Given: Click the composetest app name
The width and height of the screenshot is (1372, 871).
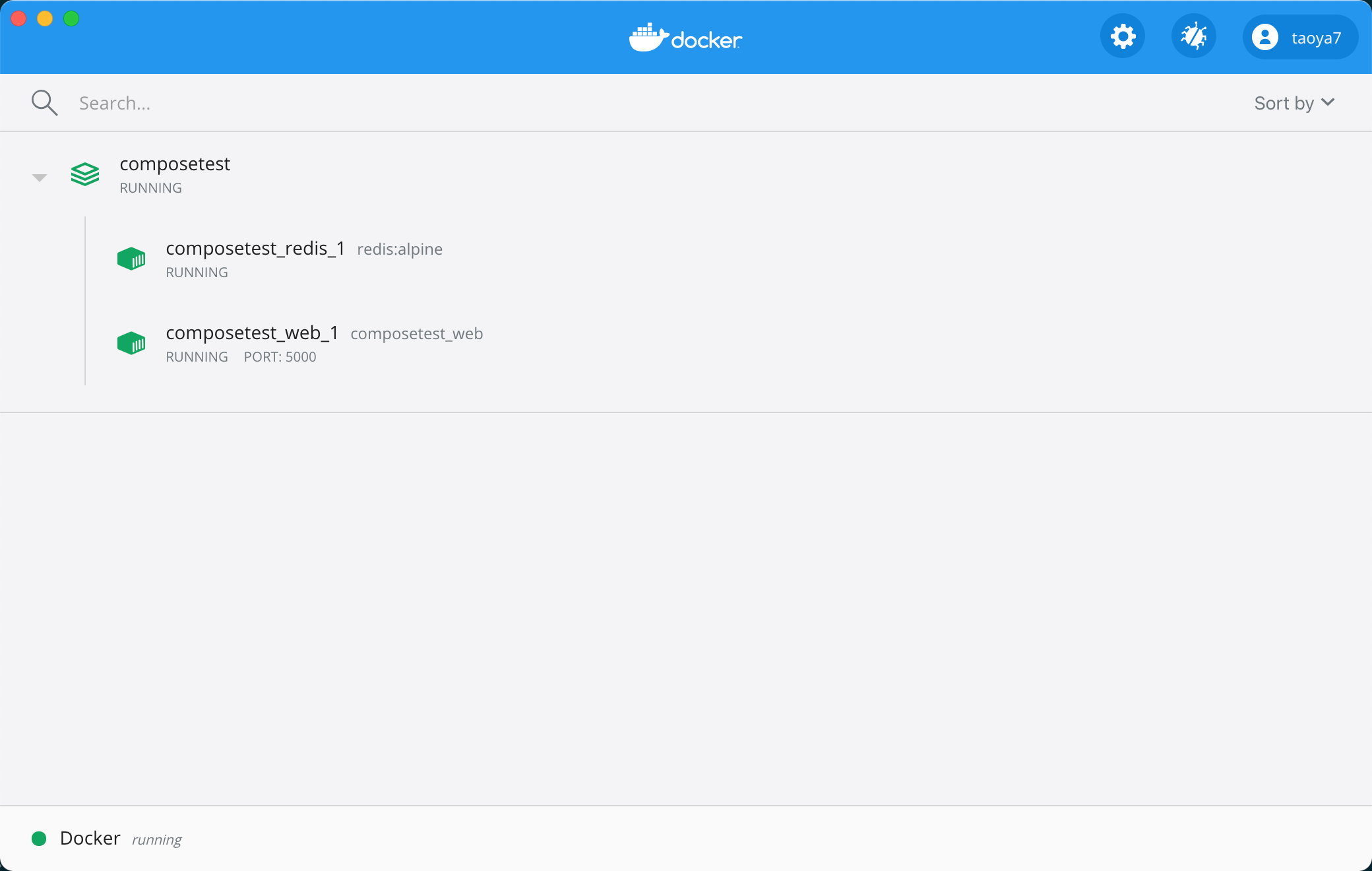Looking at the screenshot, I should (175, 164).
